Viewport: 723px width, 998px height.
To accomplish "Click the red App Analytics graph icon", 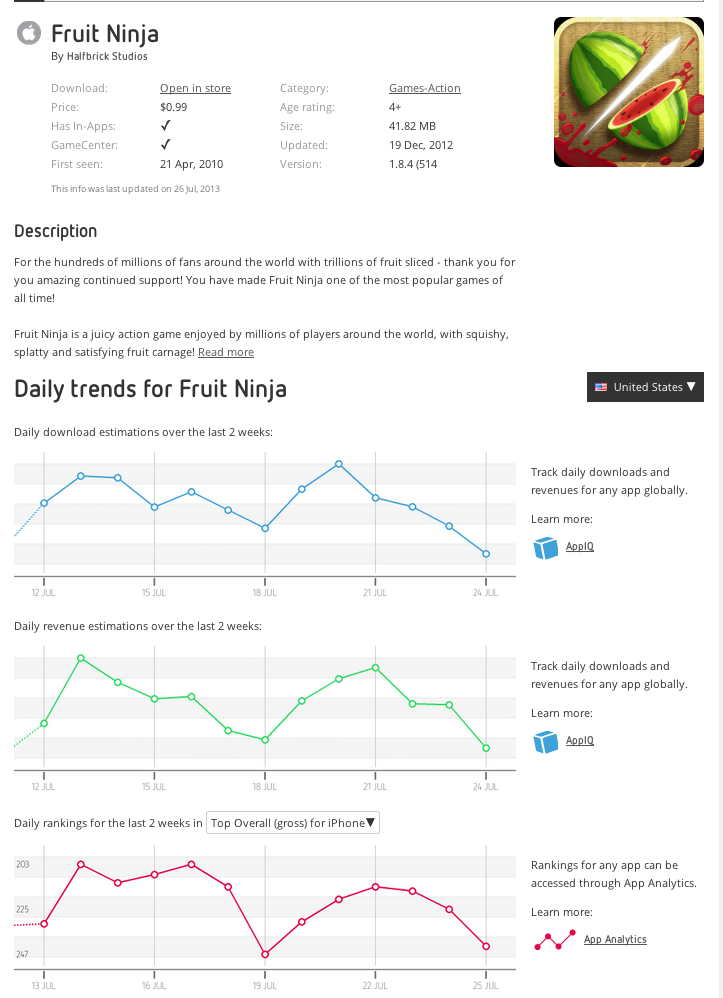I will coord(555,940).
